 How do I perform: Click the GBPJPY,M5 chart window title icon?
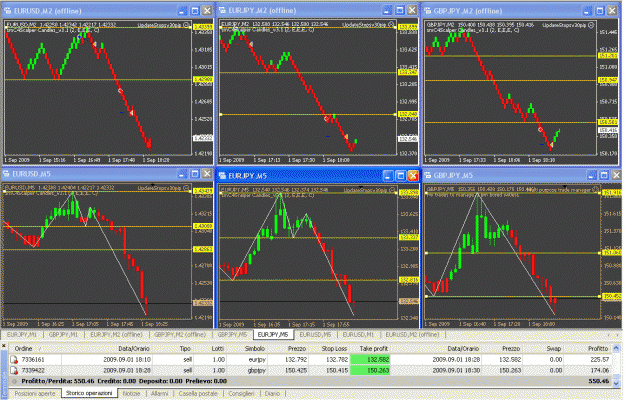coord(428,175)
